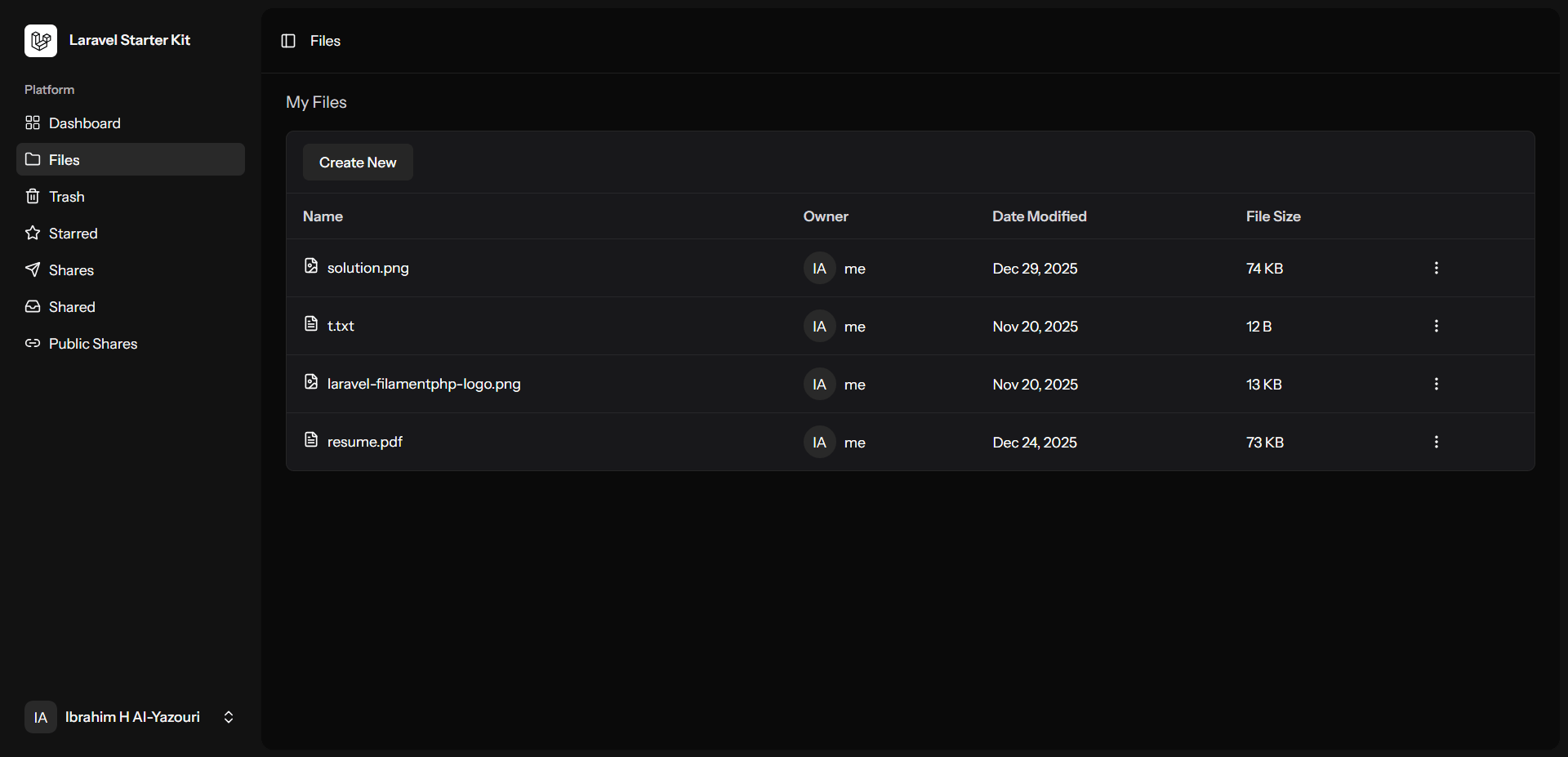Image resolution: width=1568 pixels, height=757 pixels.
Task: Open actions menu for resume.pdf
Action: [x=1437, y=442]
